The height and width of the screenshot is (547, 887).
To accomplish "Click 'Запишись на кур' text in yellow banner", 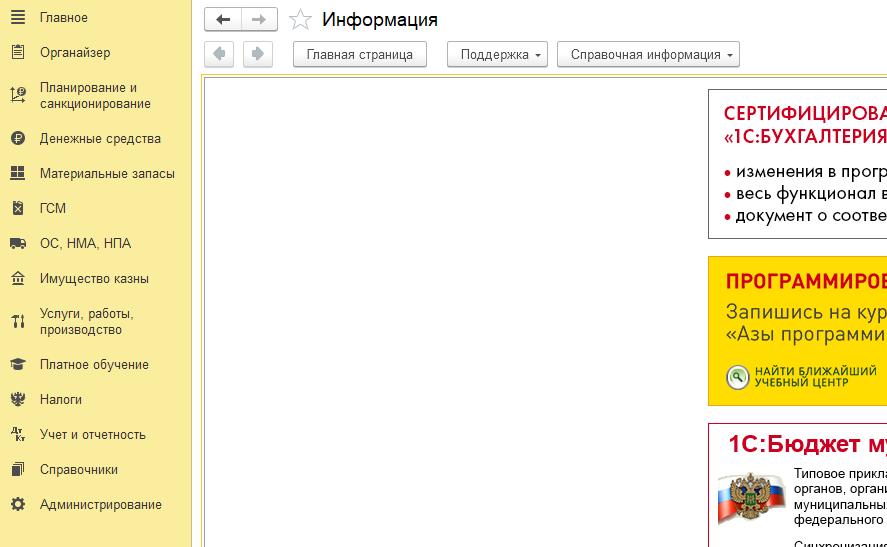I will coord(806,312).
